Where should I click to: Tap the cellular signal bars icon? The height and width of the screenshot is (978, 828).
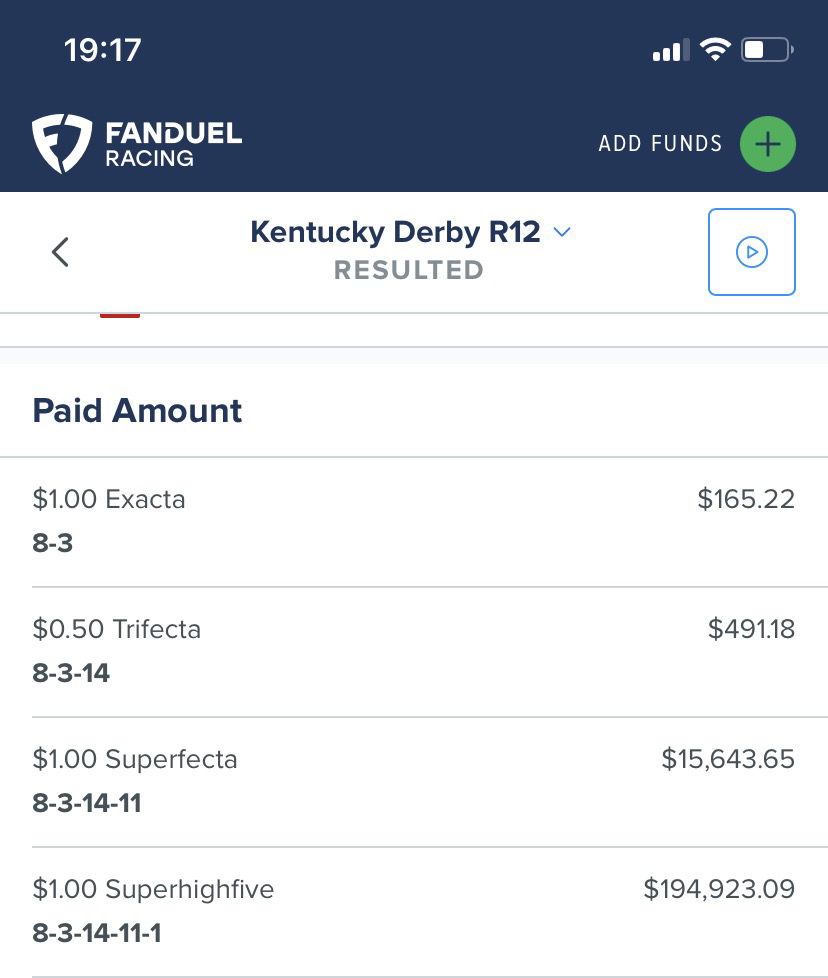point(670,50)
